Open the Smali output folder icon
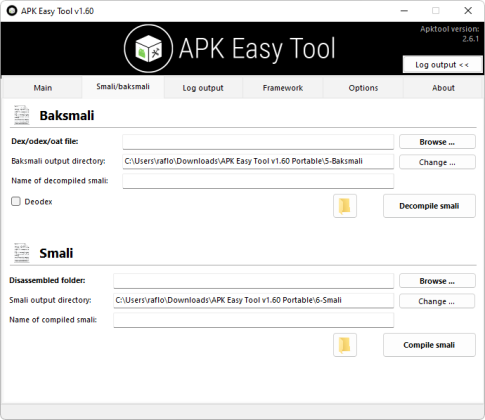The image size is (485, 420). point(345,345)
